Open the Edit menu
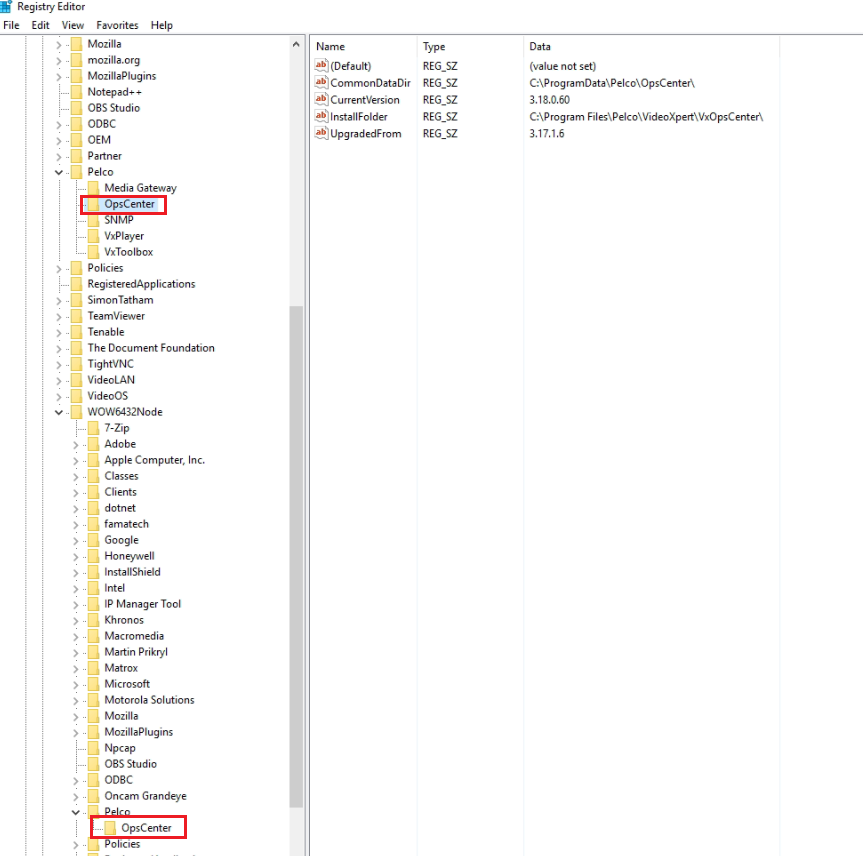866x856 pixels. click(40, 25)
